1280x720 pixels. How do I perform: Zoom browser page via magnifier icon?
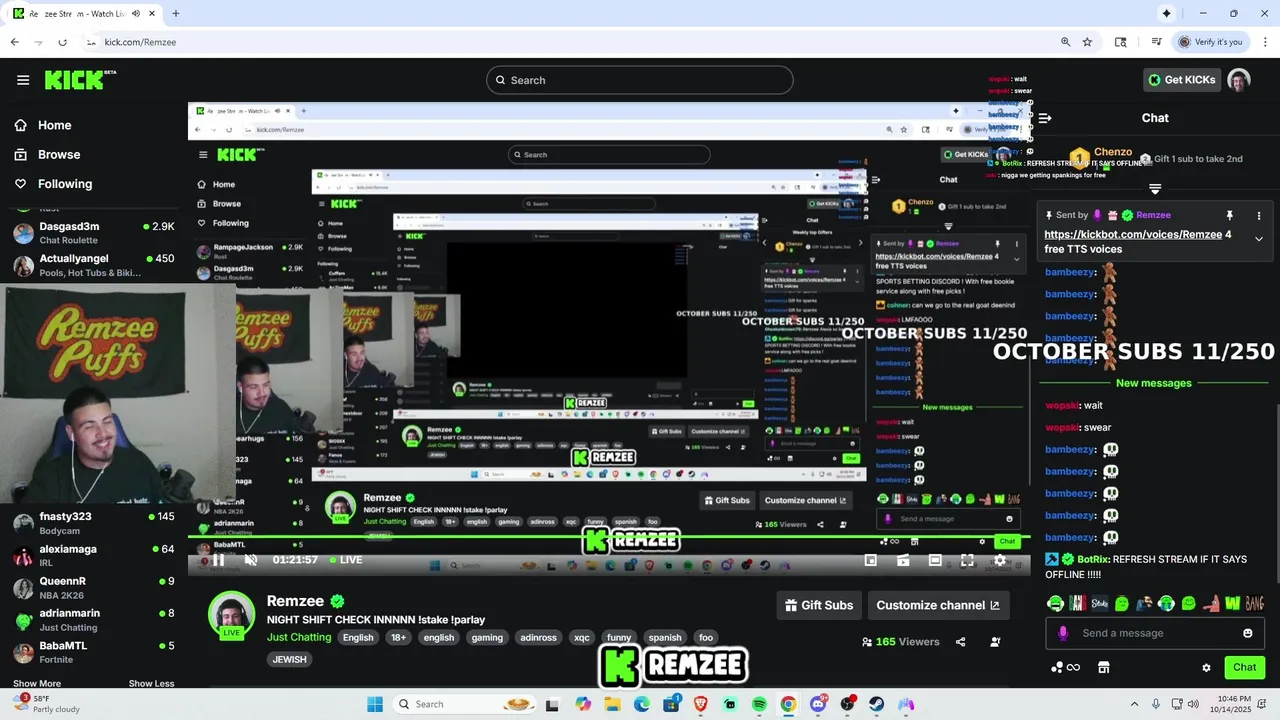click(x=1065, y=42)
